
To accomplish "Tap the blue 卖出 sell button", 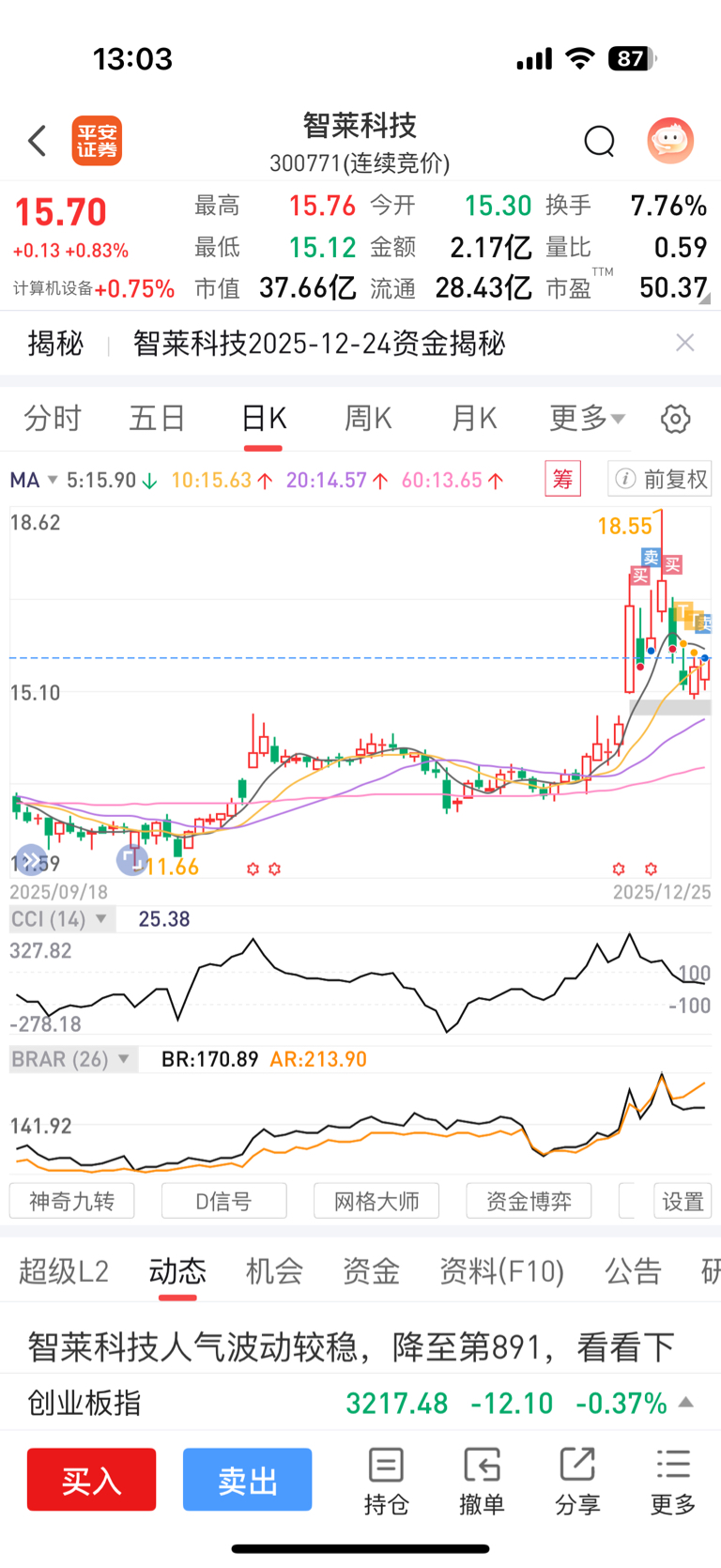I will [248, 1480].
